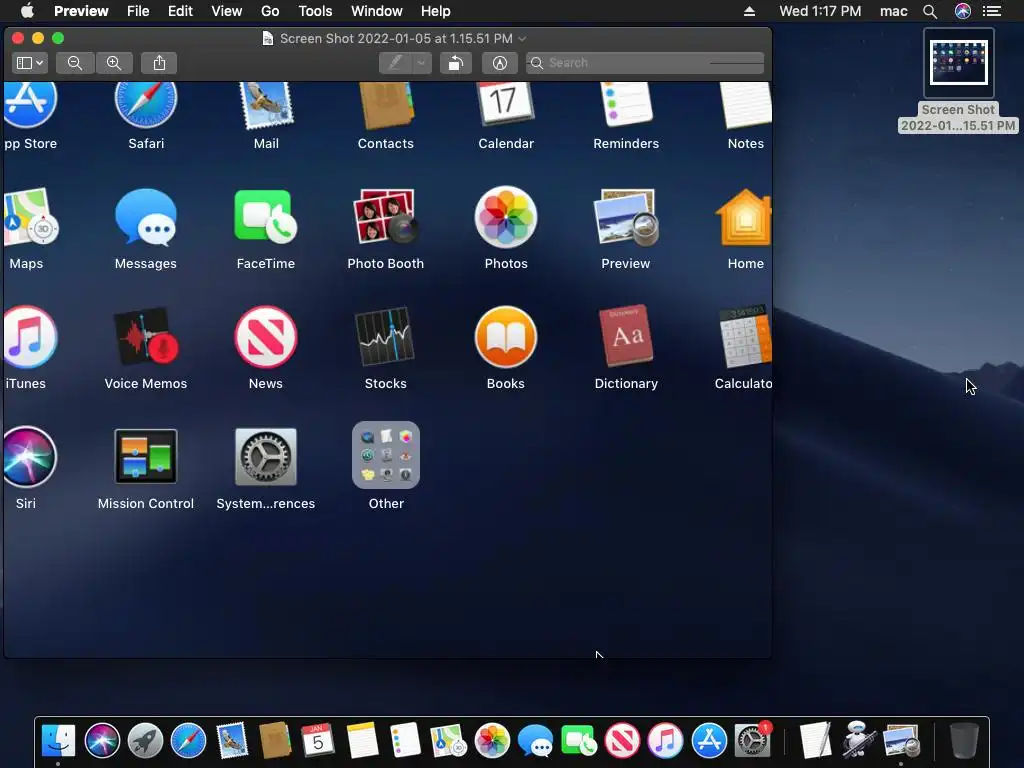Screen dimensions: 1024x768
Task: Open the Apple menu
Action: tap(27, 11)
